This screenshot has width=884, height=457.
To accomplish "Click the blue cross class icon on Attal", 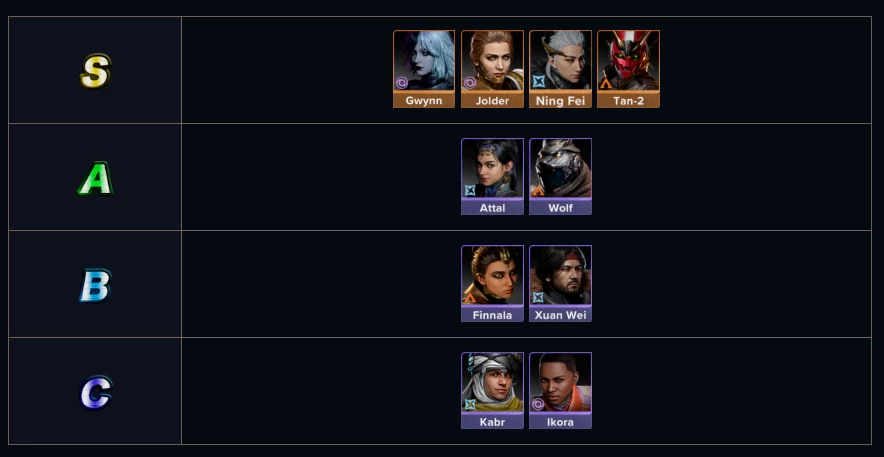I will click(470, 190).
